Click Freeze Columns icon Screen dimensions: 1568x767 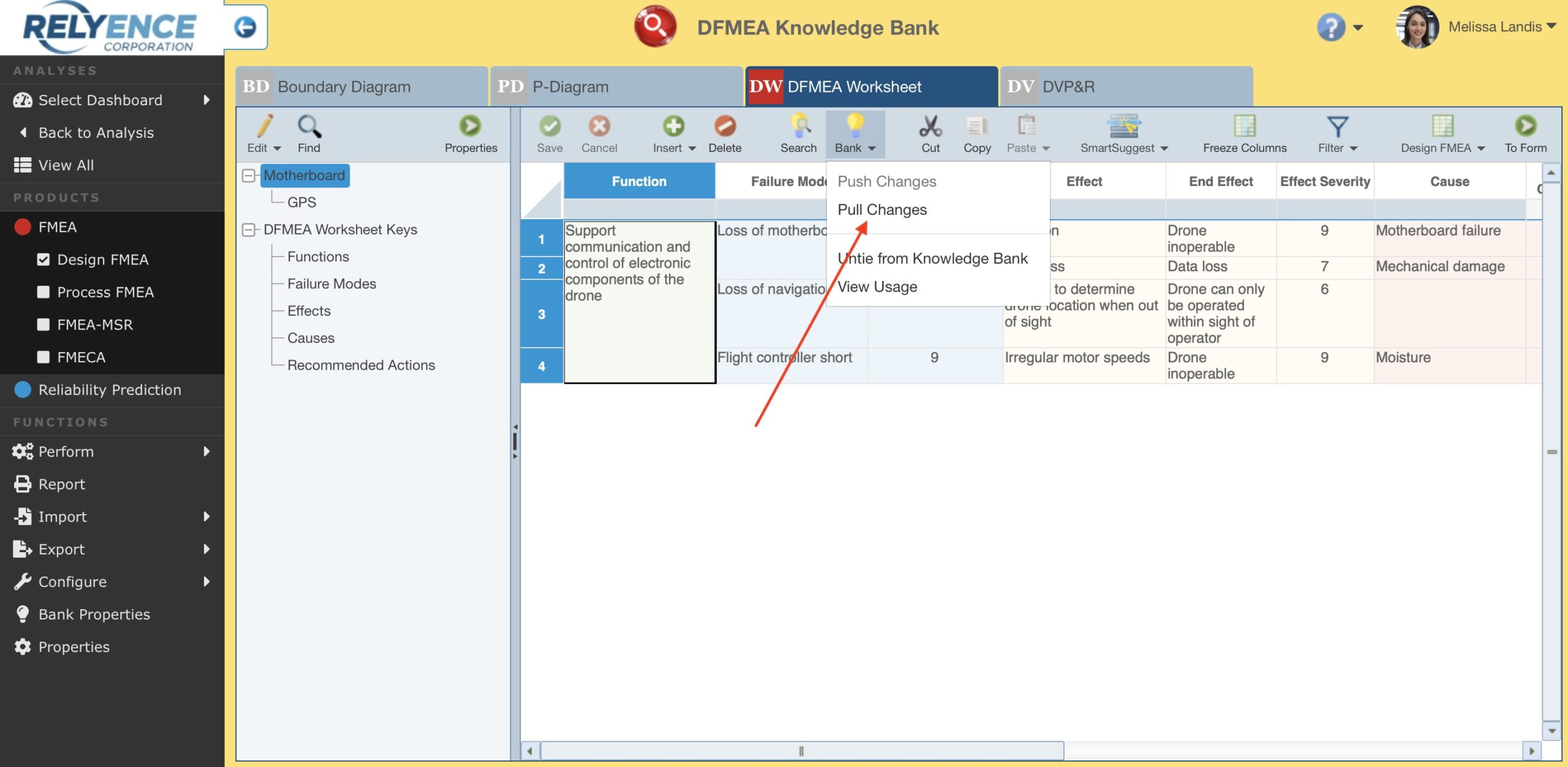[x=1244, y=125]
